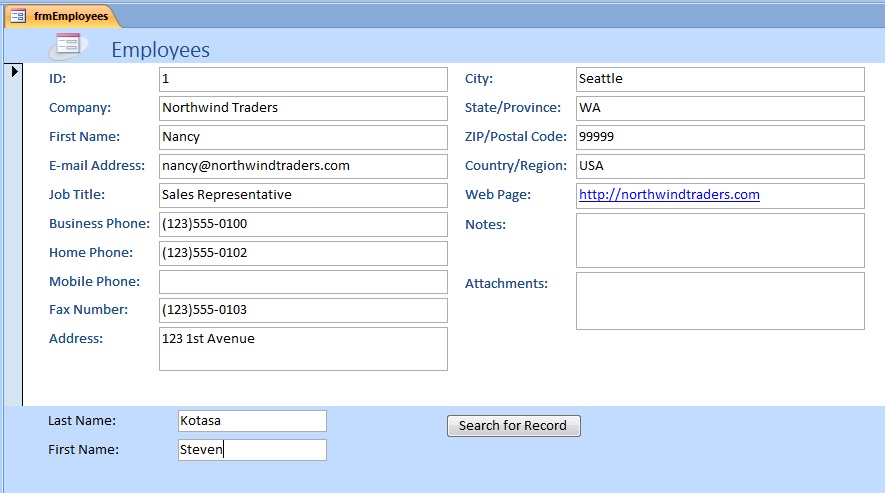Click the Fax Number: label

(x=88, y=309)
